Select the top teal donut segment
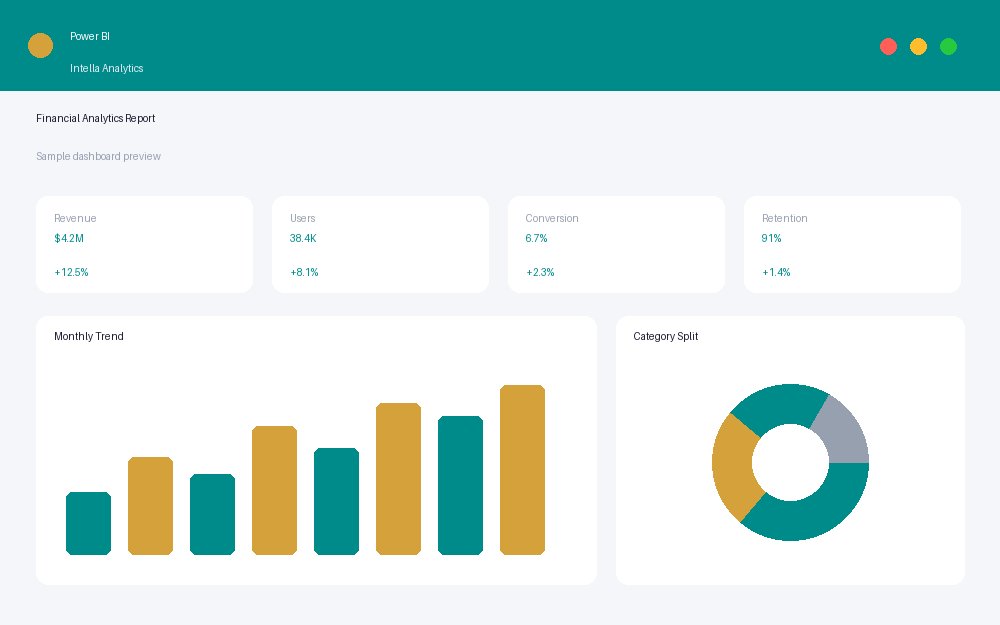 tap(782, 406)
